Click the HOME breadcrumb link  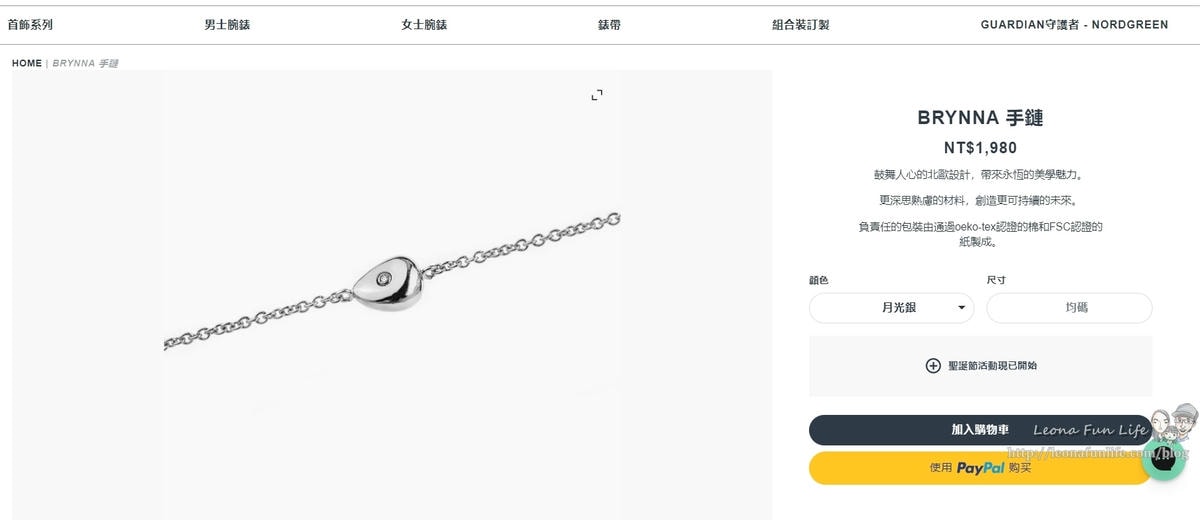click(27, 63)
